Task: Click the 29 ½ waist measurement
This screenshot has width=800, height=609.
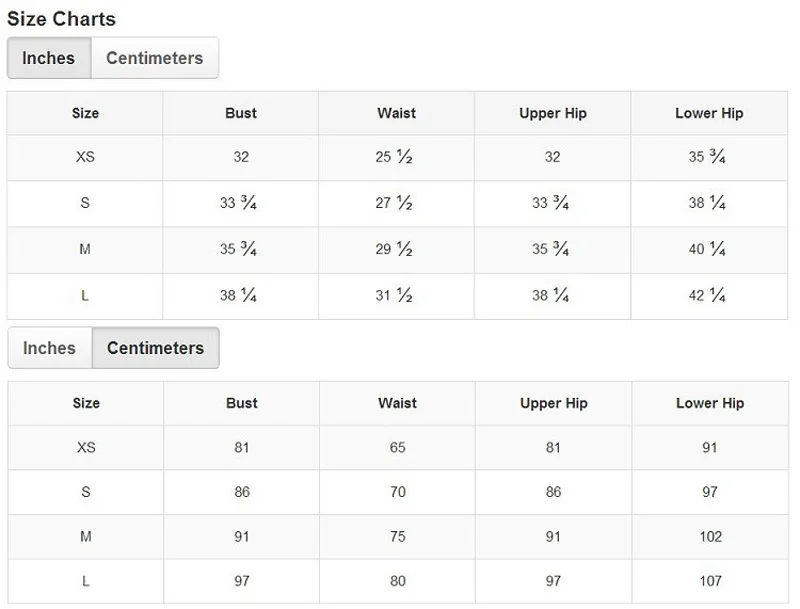Action: 396,249
